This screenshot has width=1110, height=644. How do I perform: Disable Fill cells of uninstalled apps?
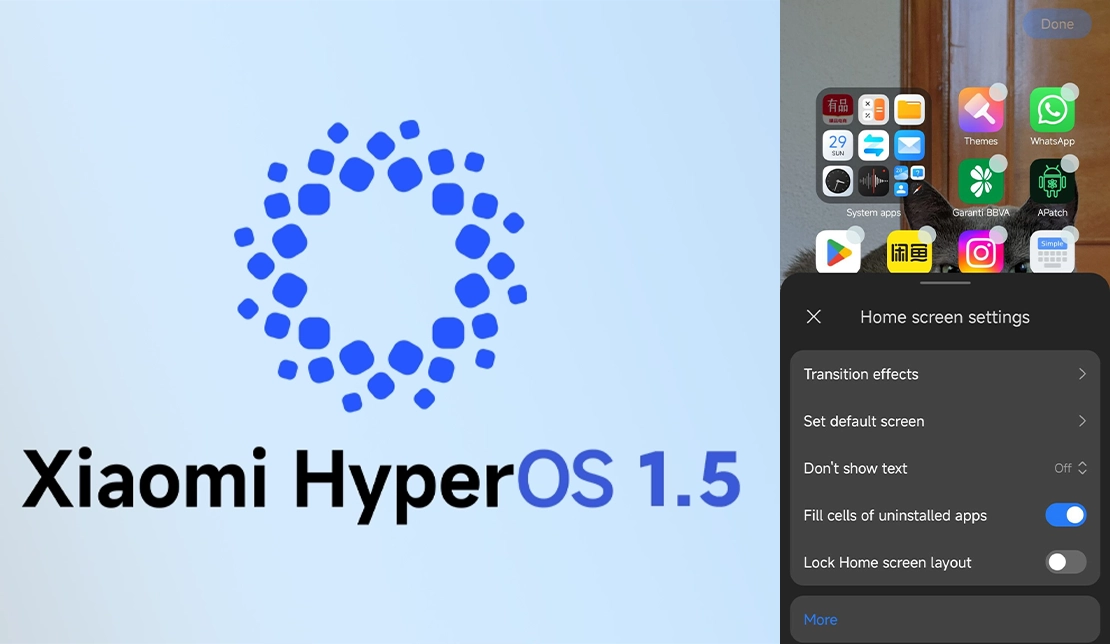1066,515
